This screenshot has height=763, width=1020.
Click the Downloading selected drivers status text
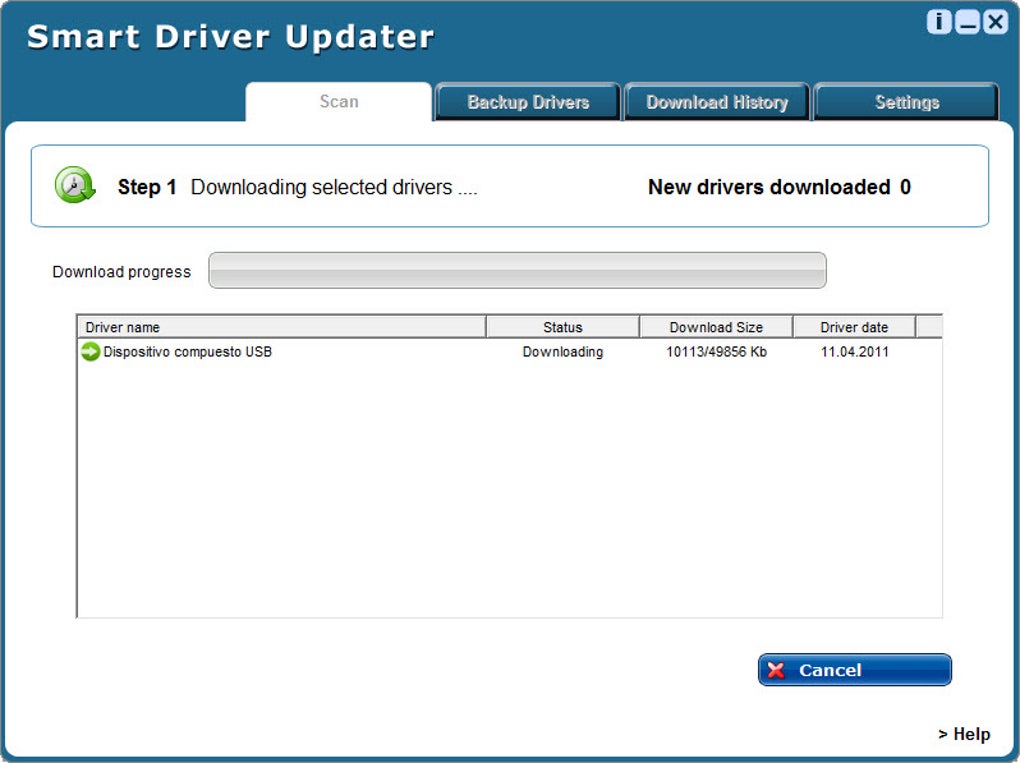pos(334,187)
